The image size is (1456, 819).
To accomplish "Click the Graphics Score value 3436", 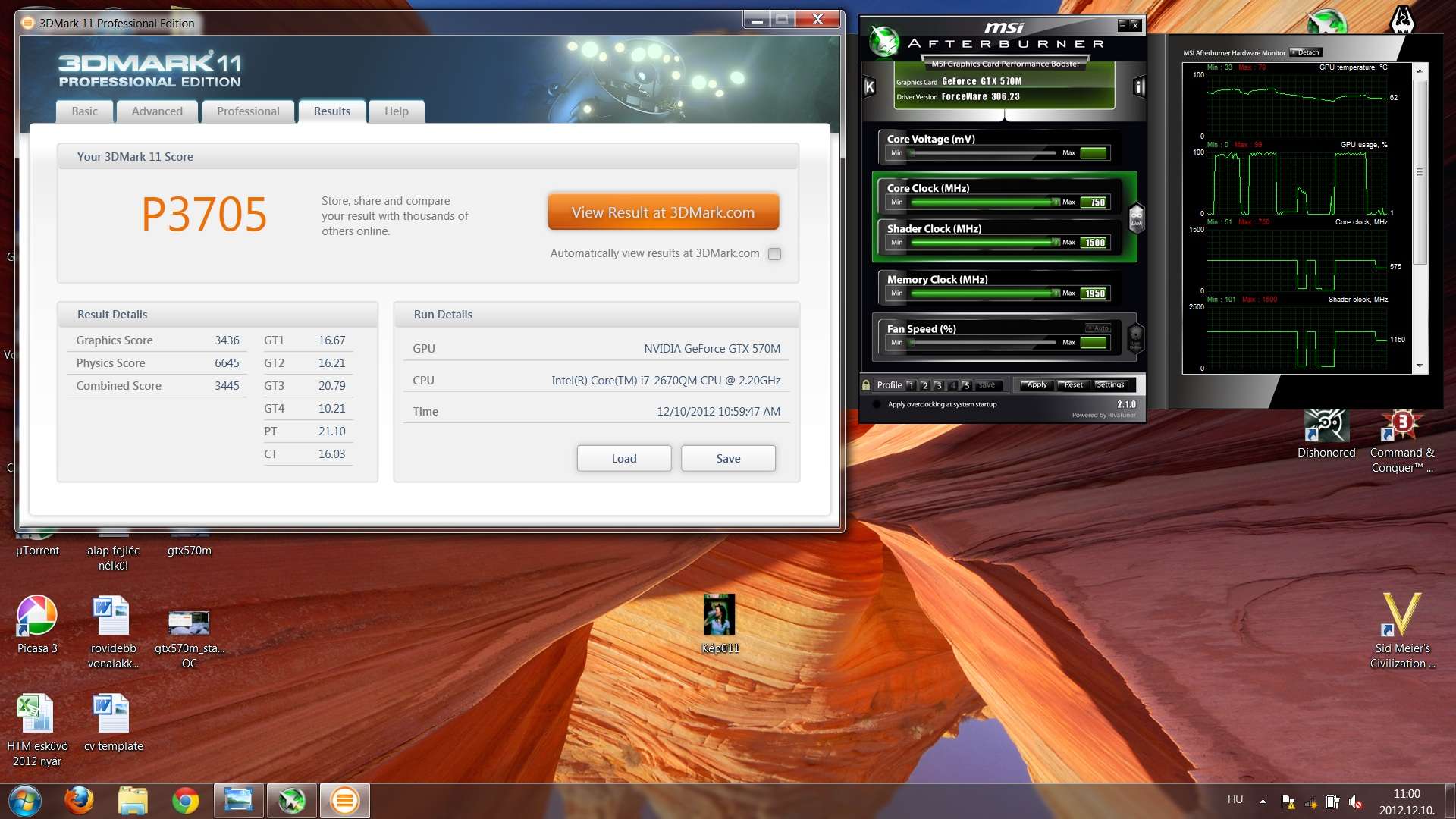I will click(227, 340).
